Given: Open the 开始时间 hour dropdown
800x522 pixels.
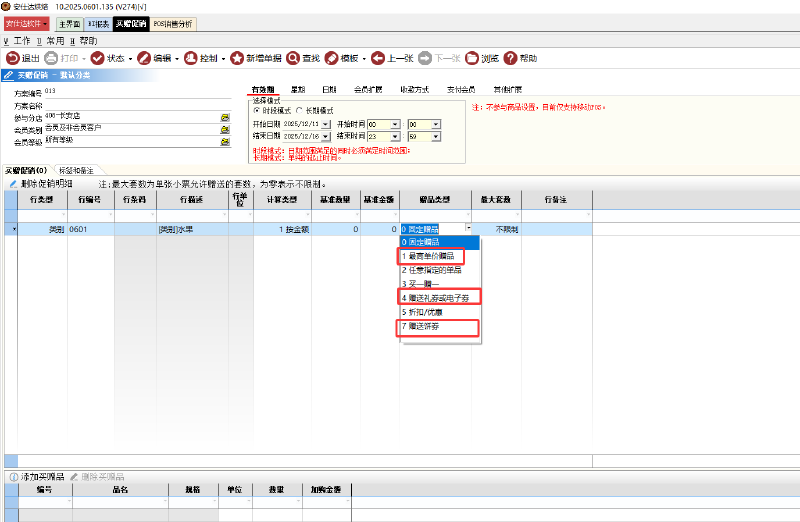Looking at the screenshot, I should [395, 125].
